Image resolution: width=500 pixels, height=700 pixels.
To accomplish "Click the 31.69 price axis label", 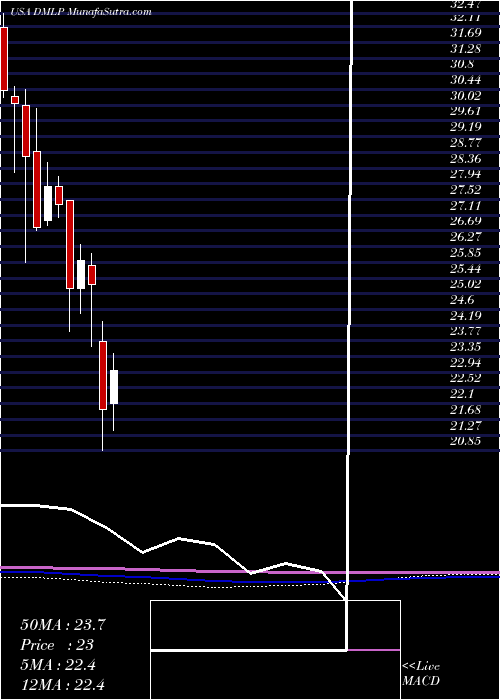I will tap(465, 33).
